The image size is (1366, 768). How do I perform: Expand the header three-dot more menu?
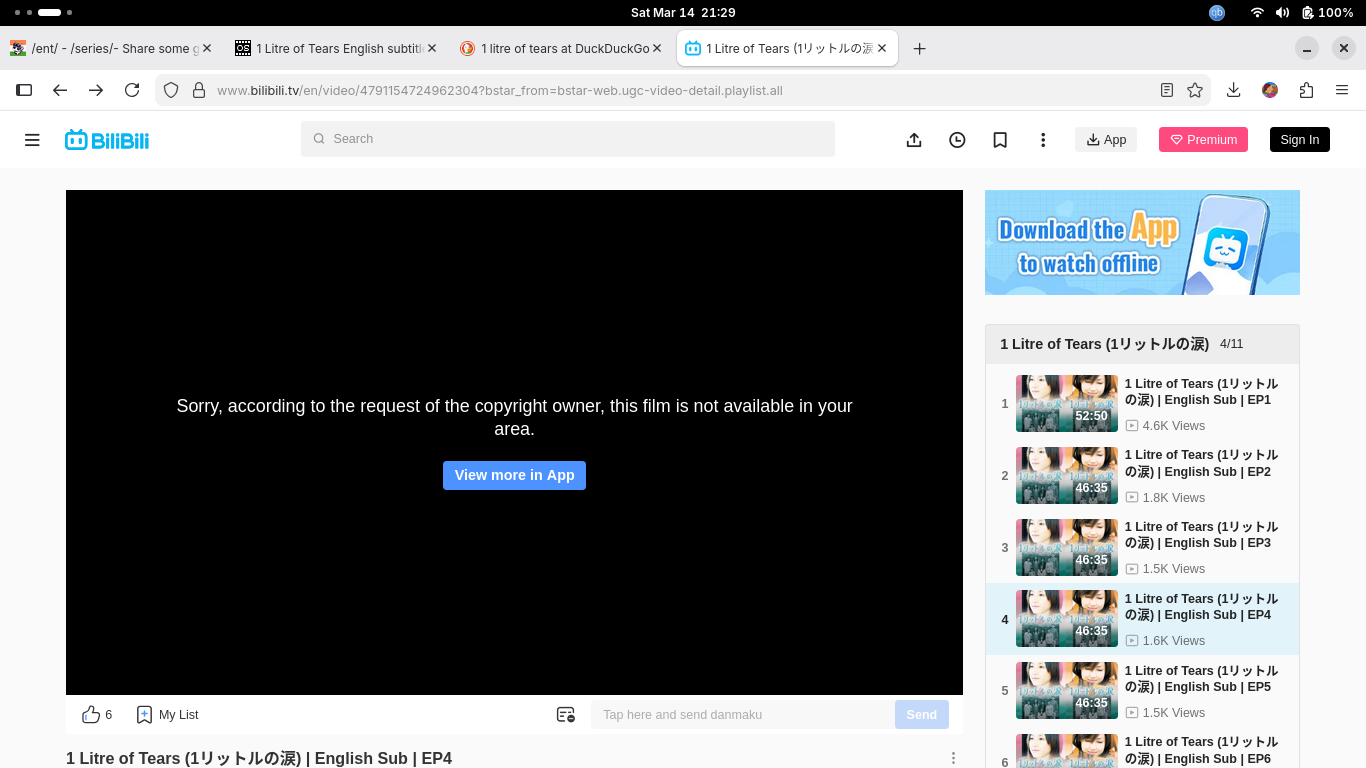pos(1043,140)
